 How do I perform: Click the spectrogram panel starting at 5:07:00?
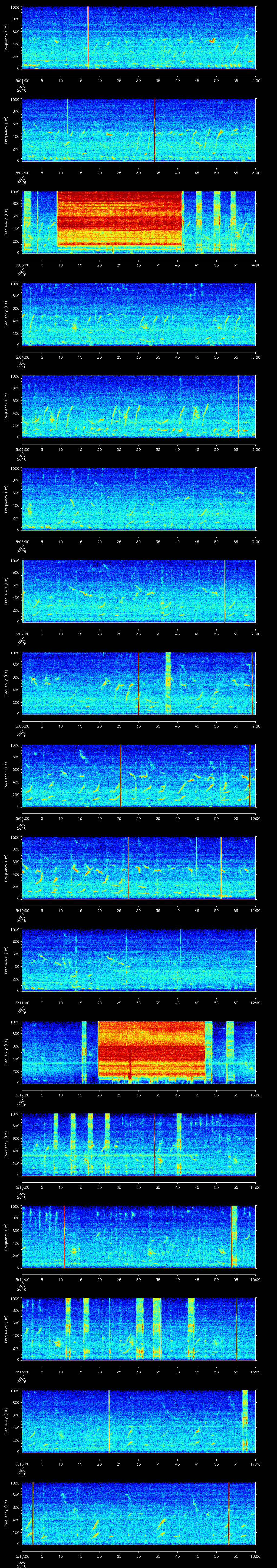click(x=139, y=591)
